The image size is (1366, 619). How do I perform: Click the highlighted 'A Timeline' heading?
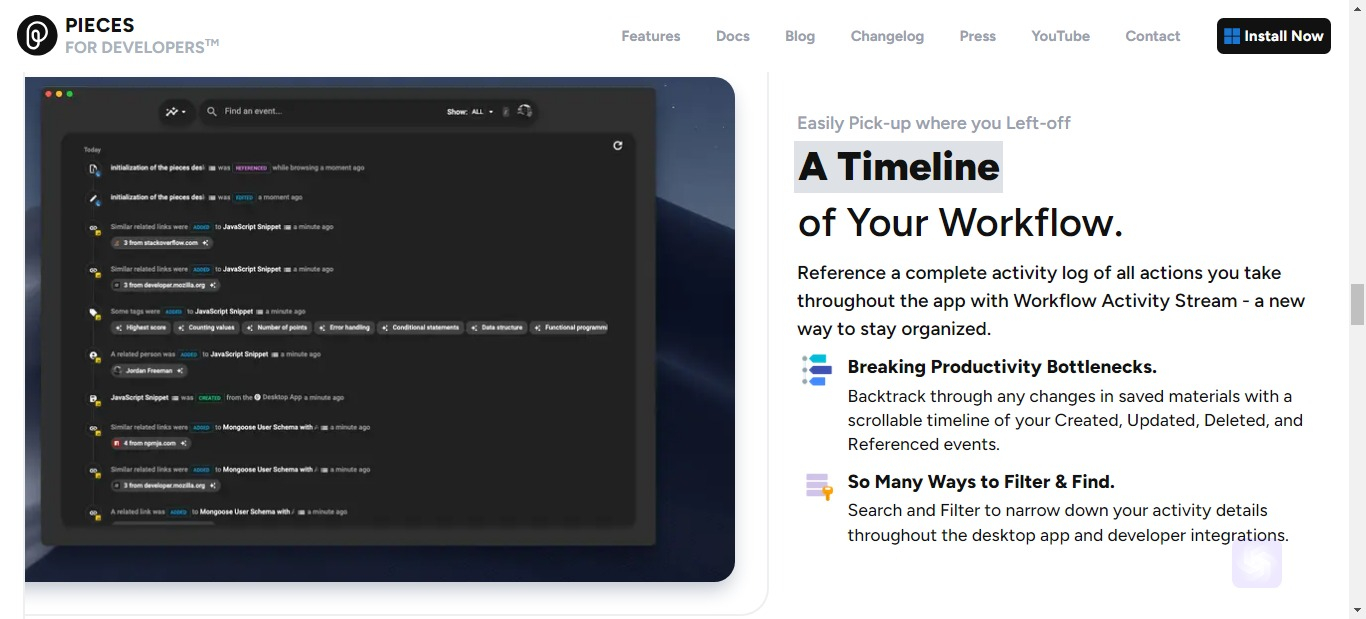coord(899,167)
